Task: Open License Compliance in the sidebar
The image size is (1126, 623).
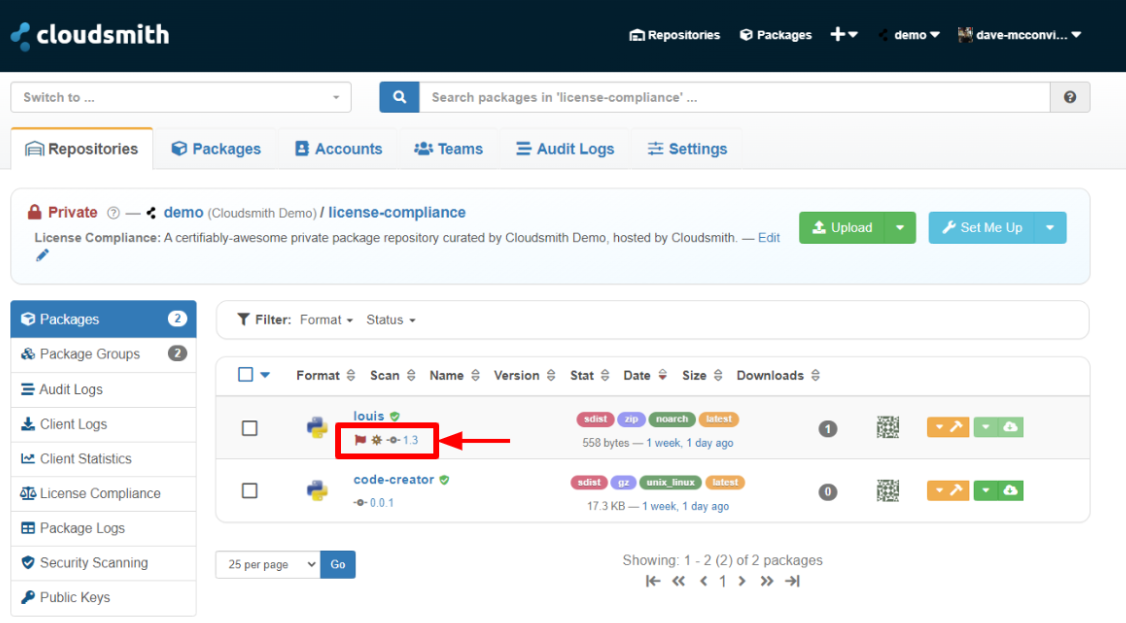Action: (x=103, y=493)
